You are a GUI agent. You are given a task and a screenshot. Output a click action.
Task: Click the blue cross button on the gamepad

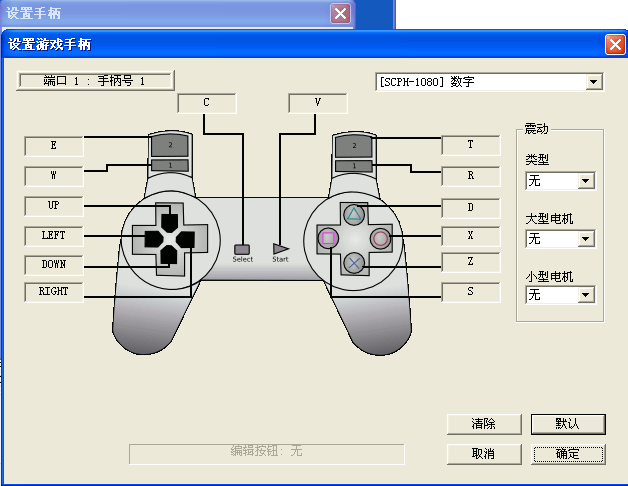354,263
